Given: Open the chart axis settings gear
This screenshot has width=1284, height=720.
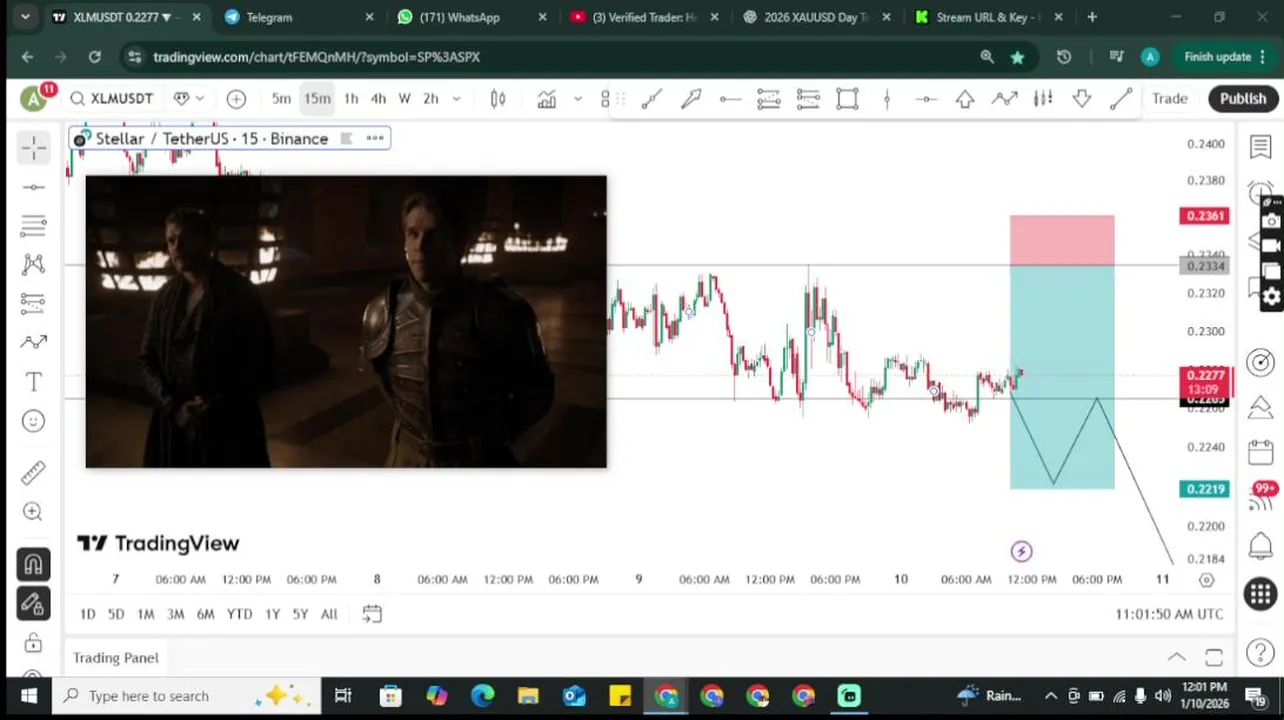Looking at the screenshot, I should point(1206,580).
